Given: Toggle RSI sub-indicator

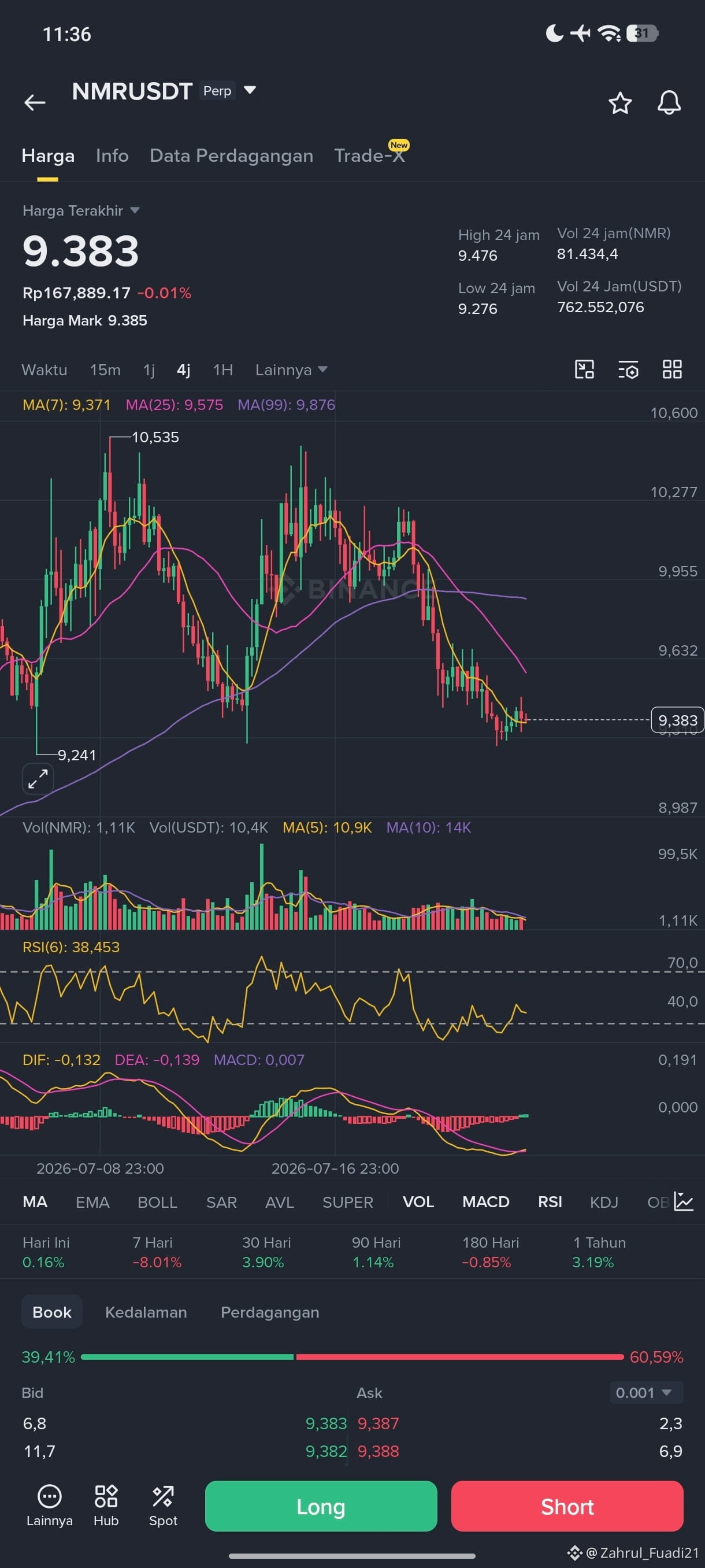Looking at the screenshot, I should 550,1202.
